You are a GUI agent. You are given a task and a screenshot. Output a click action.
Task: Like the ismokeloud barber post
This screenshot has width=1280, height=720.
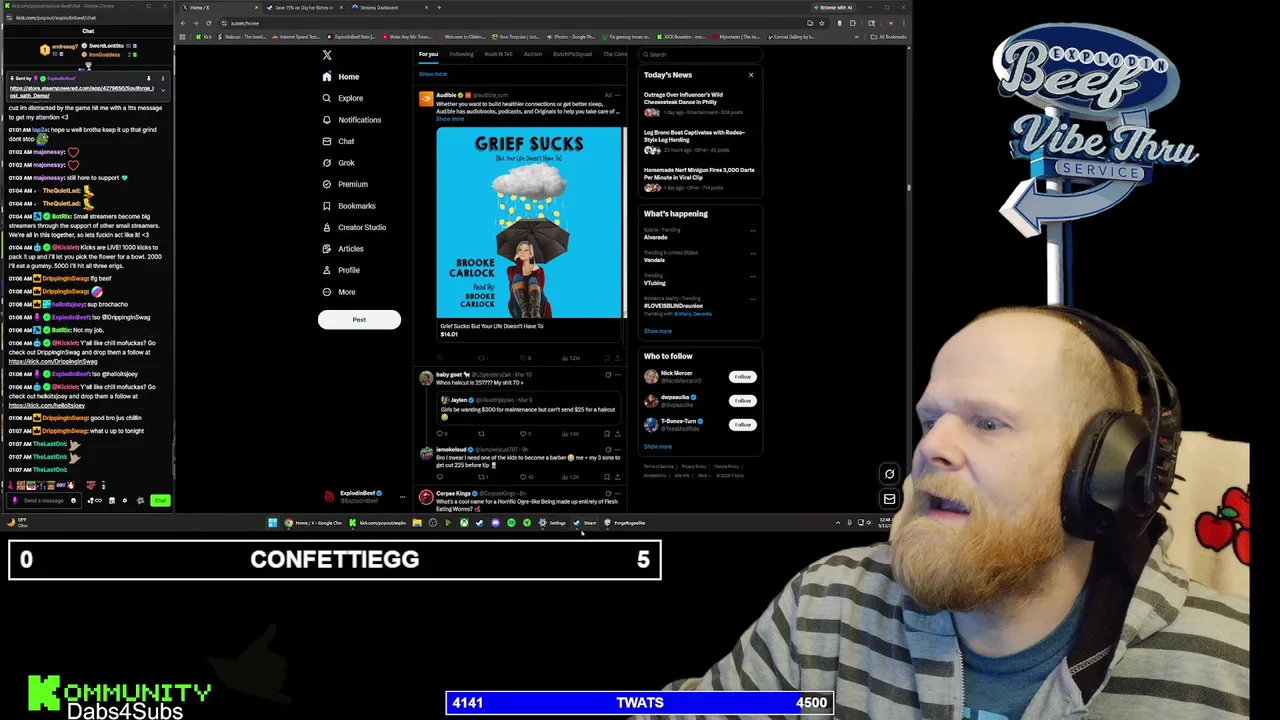pyautogui.click(x=524, y=477)
